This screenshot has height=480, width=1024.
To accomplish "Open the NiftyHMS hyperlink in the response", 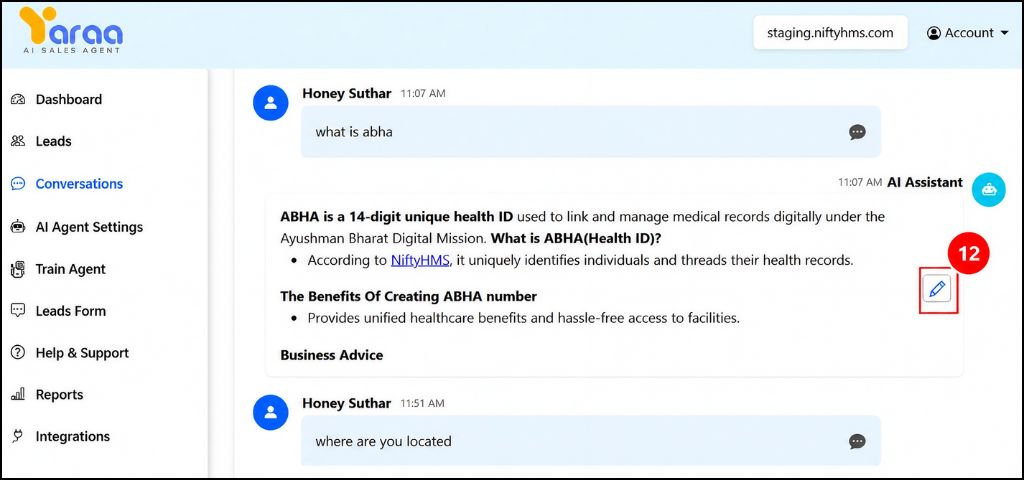I will click(x=421, y=261).
